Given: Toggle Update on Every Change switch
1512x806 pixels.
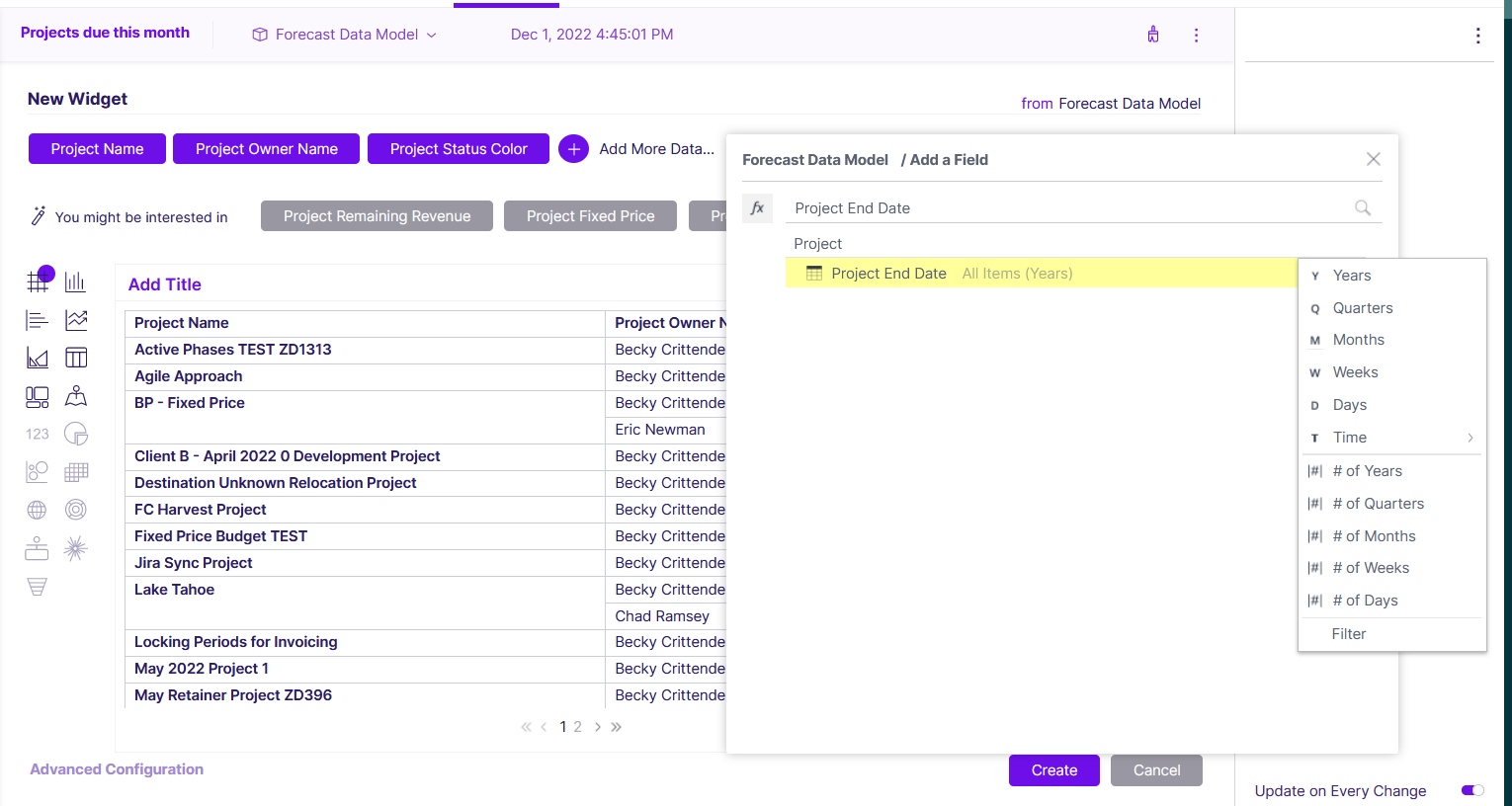Looking at the screenshot, I should pyautogui.click(x=1472, y=790).
